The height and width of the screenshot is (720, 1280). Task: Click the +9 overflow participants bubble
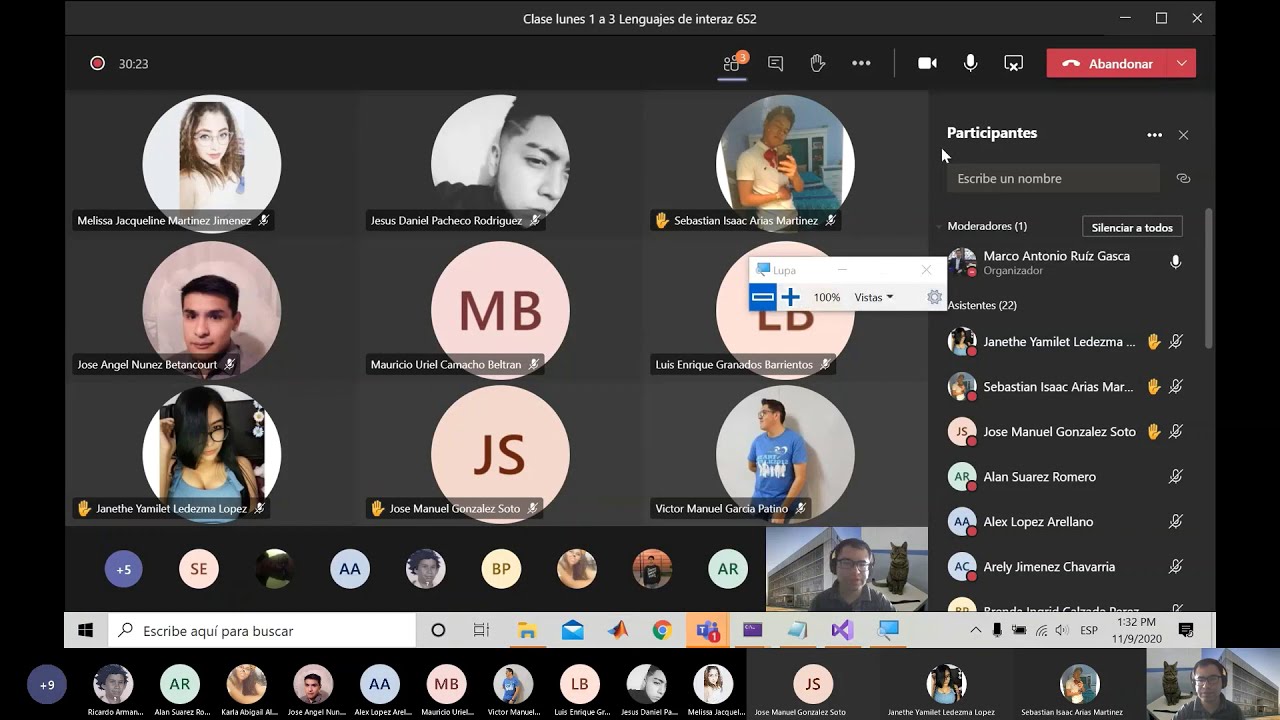click(x=47, y=685)
